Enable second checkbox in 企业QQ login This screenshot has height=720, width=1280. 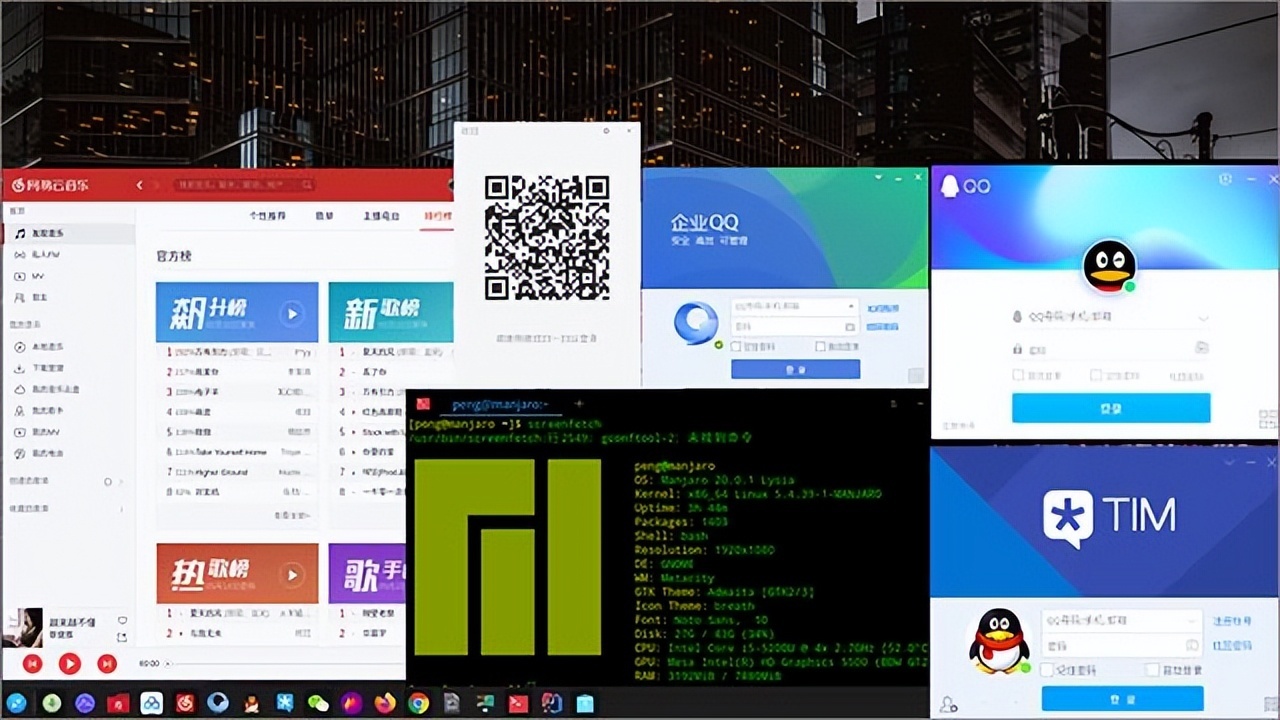pyautogui.click(x=821, y=347)
